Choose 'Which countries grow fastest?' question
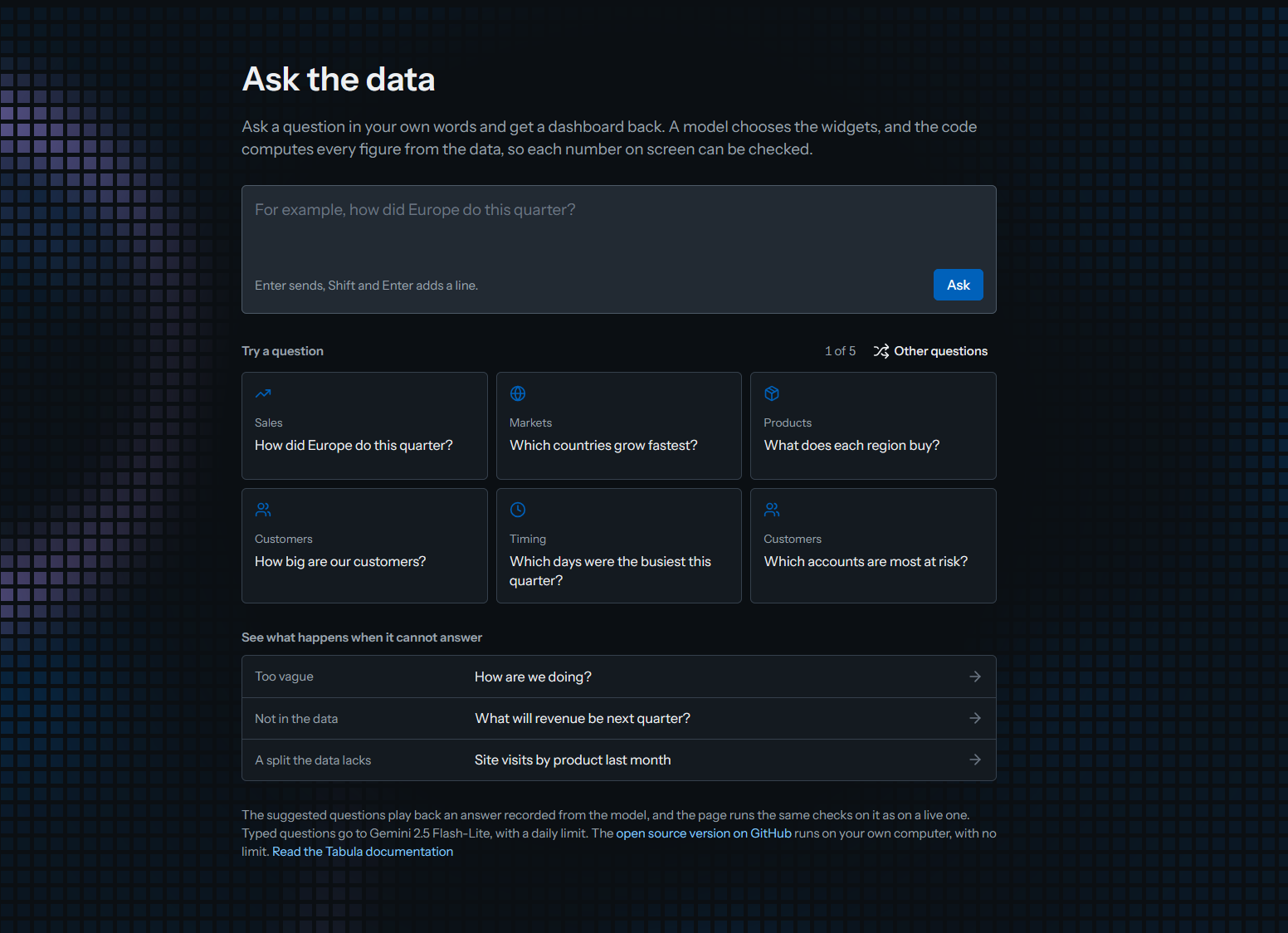1288x933 pixels. (619, 426)
